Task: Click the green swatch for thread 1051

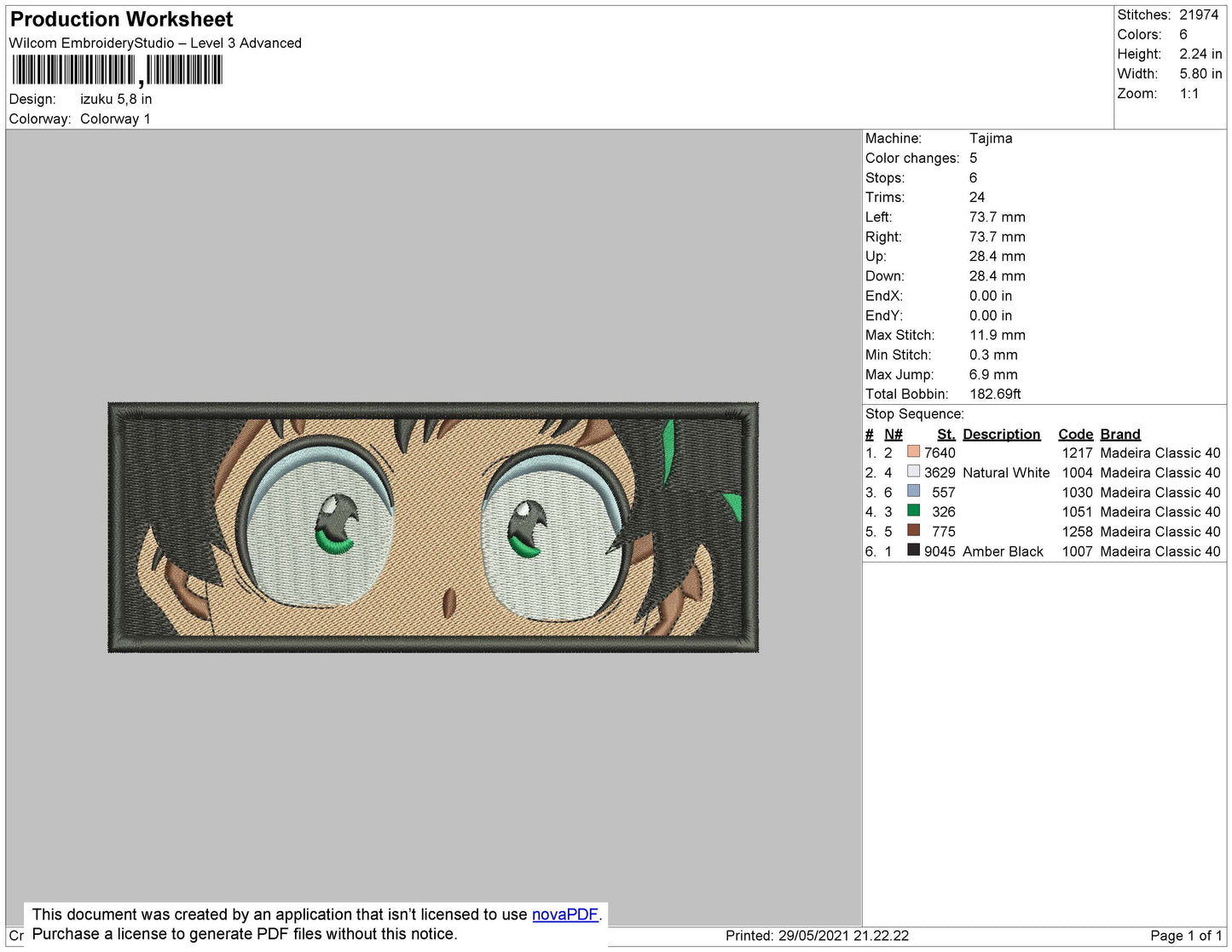Action: click(x=913, y=511)
